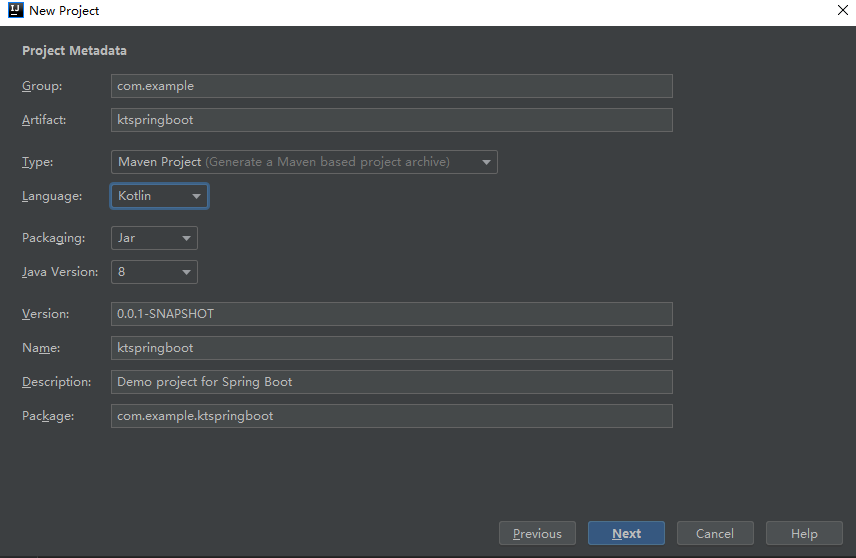Click the Description field
The image size is (856, 558).
[x=391, y=382]
